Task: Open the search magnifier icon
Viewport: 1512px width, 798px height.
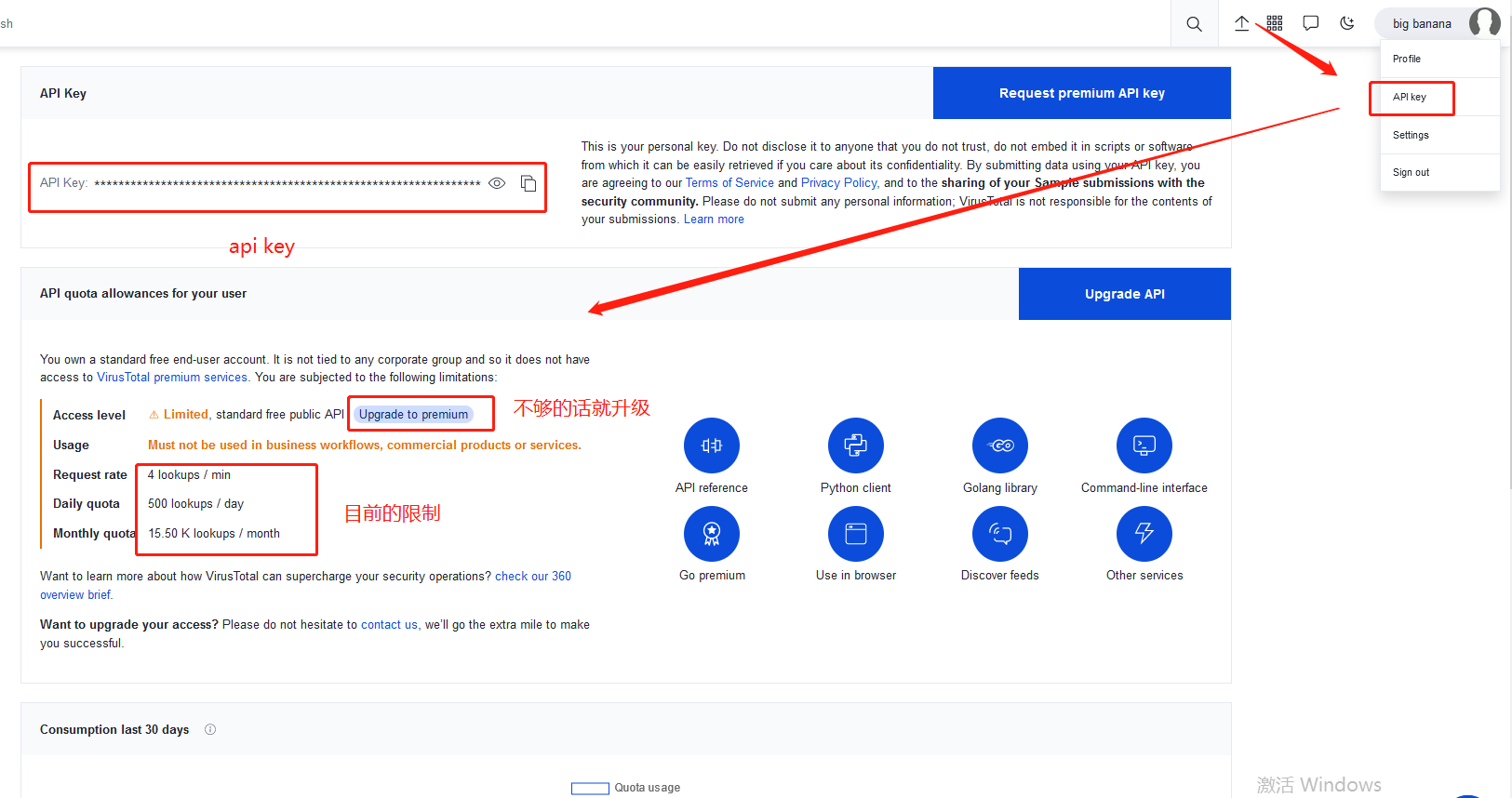Action: coord(1194,24)
